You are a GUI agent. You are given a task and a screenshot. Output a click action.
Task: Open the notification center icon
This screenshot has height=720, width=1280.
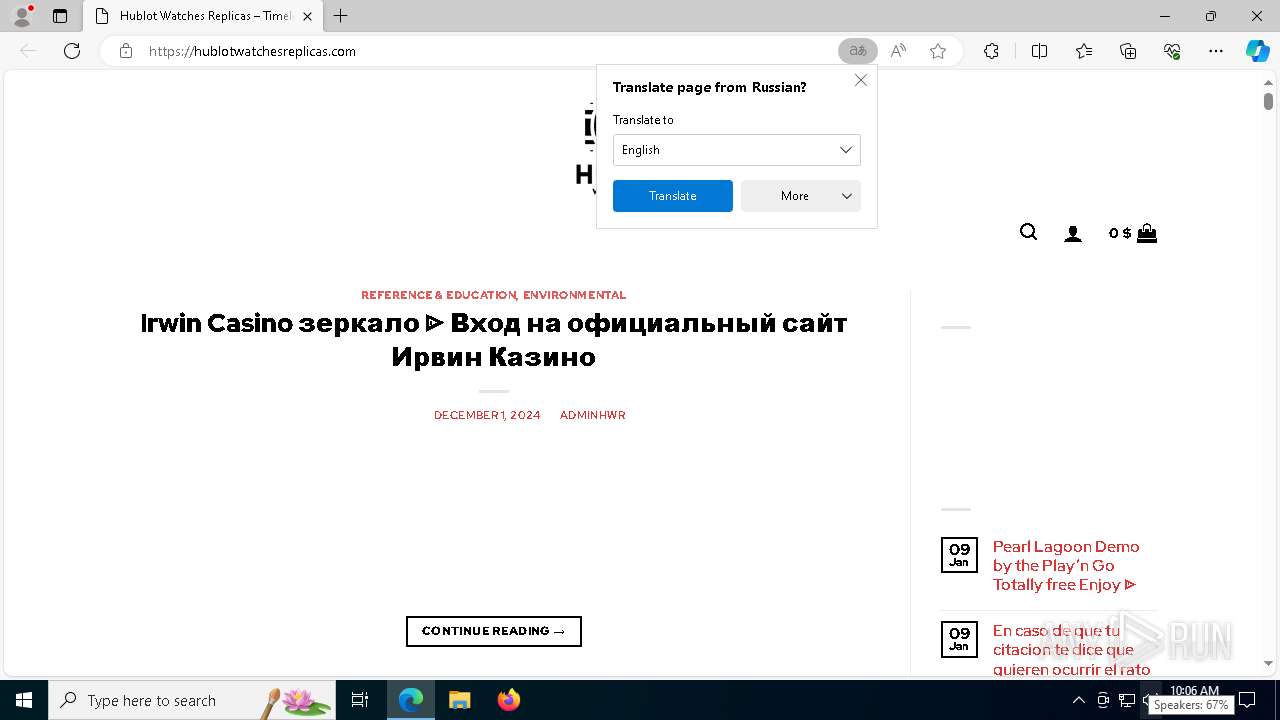(x=1247, y=700)
